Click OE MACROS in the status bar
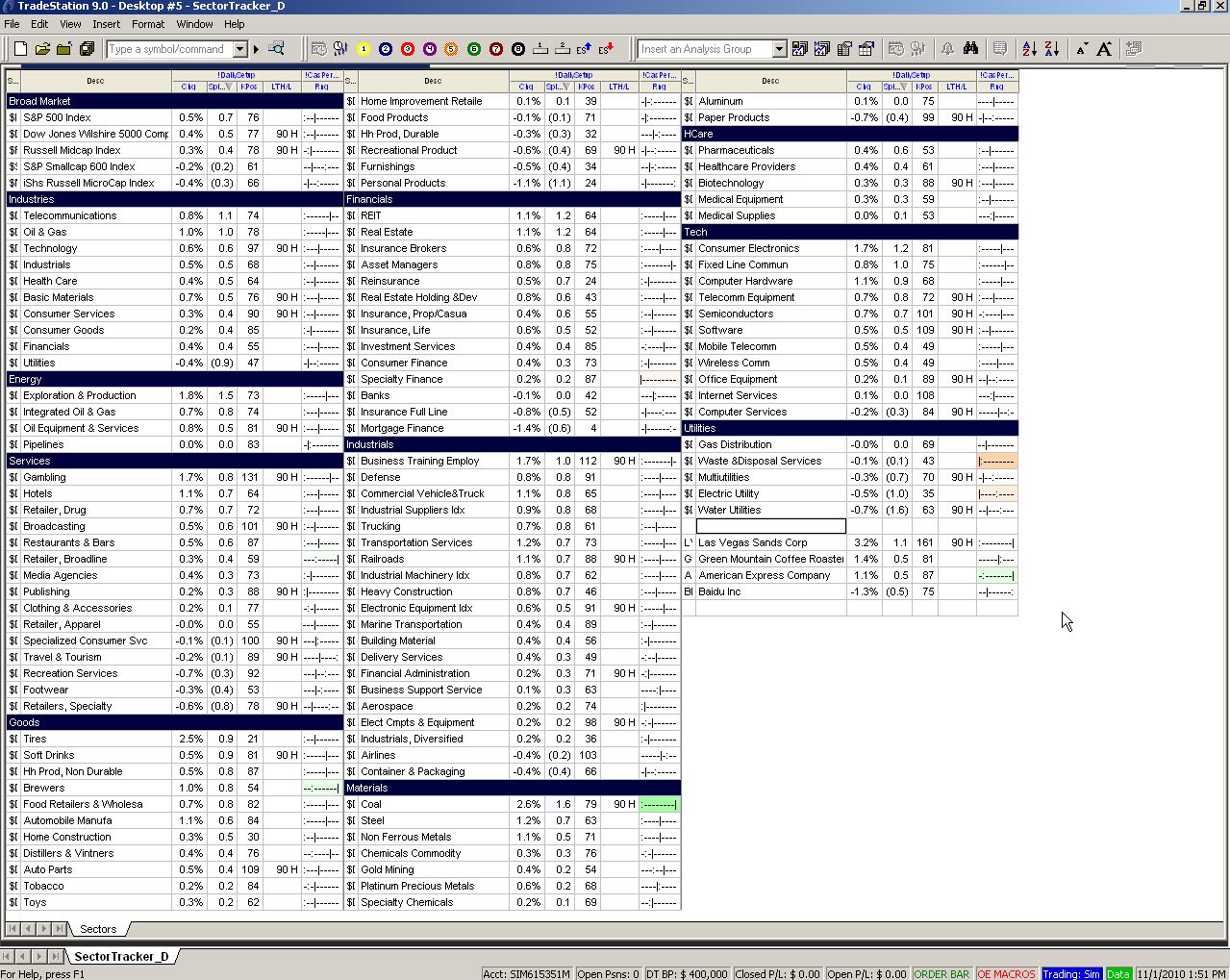This screenshot has height=980, width=1230. coord(1006,973)
